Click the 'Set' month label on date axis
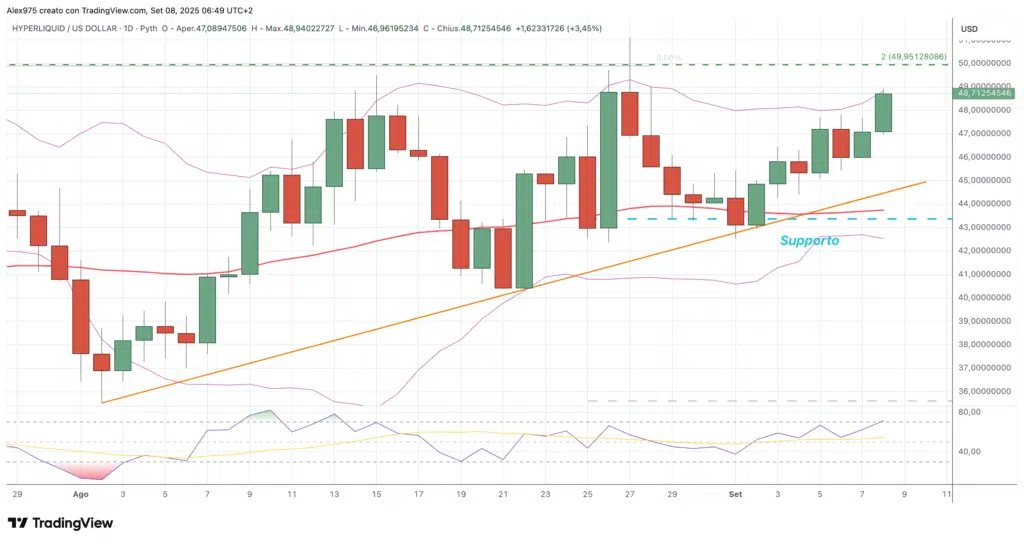 (x=736, y=494)
